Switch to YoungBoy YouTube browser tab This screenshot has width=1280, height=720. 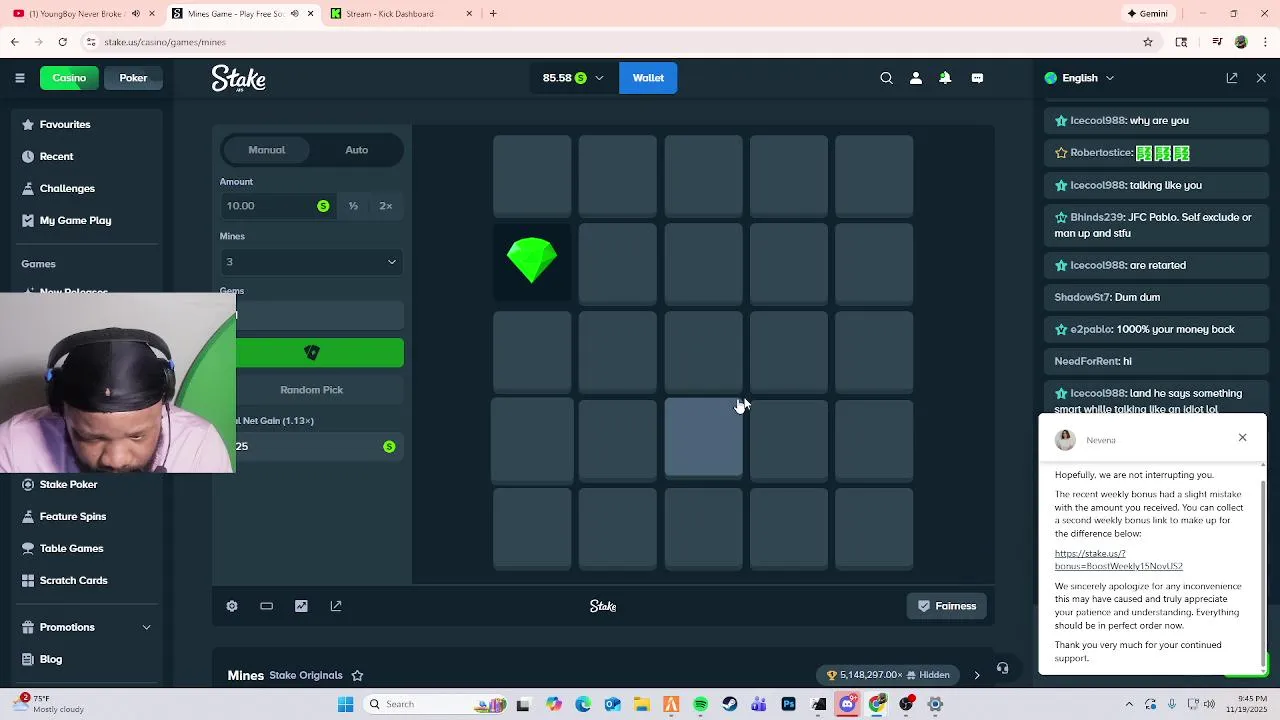click(83, 14)
